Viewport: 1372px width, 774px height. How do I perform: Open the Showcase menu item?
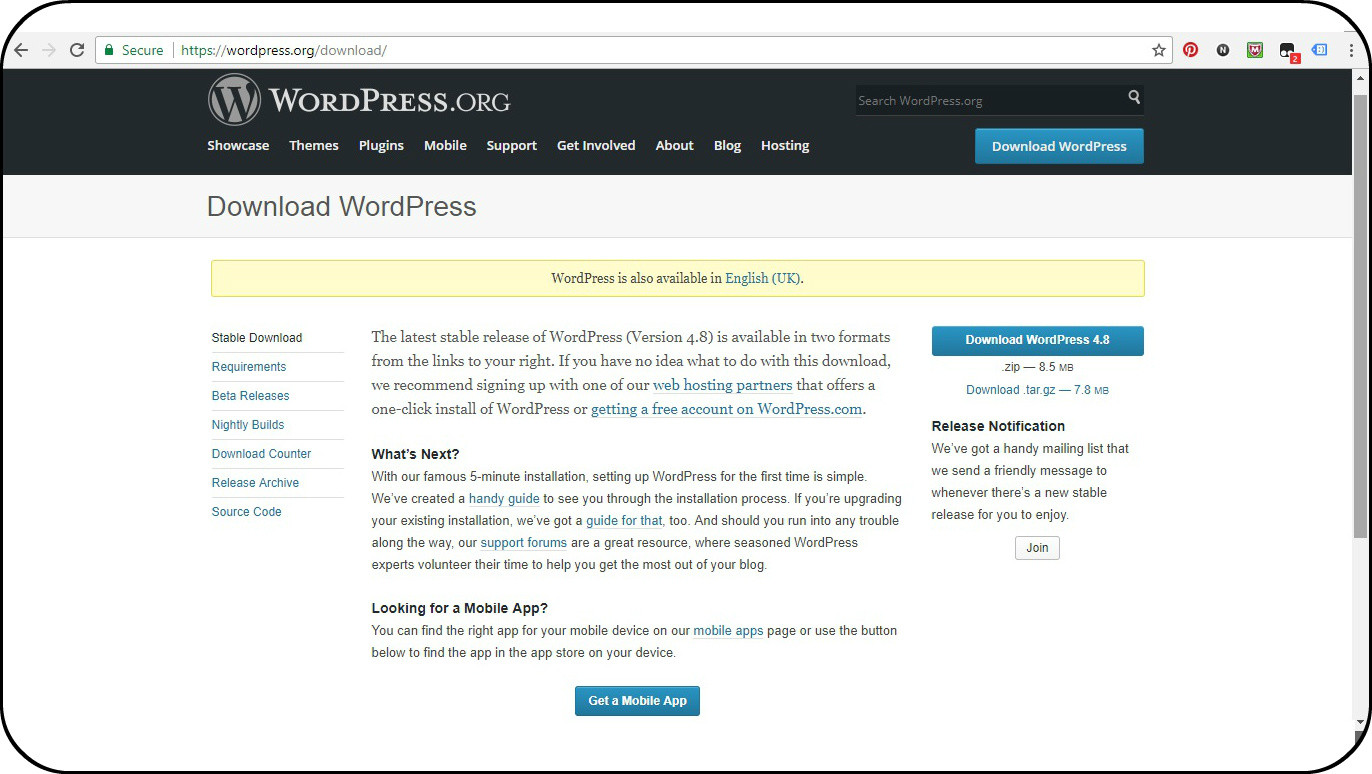(x=238, y=145)
